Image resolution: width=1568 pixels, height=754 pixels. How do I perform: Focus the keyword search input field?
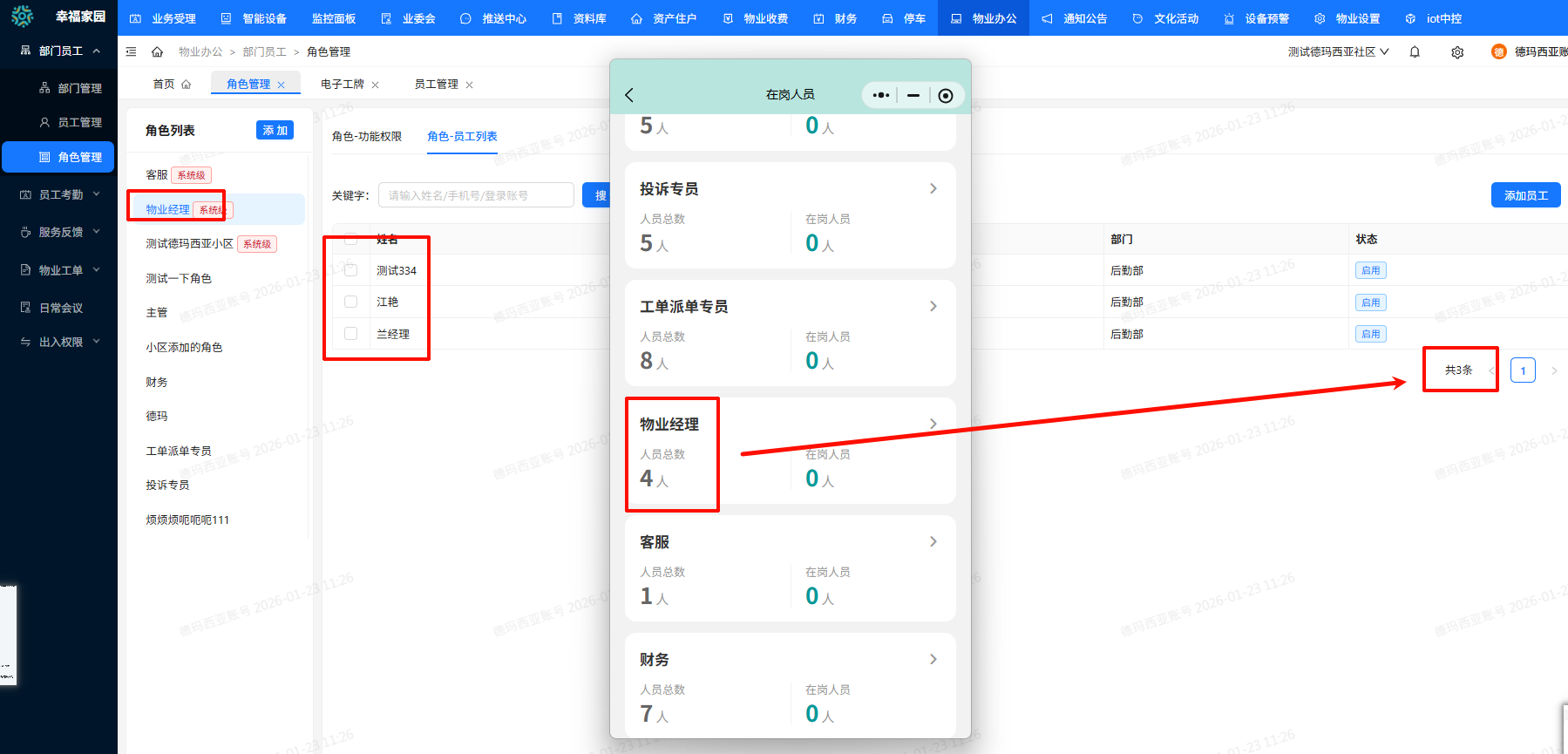476,195
